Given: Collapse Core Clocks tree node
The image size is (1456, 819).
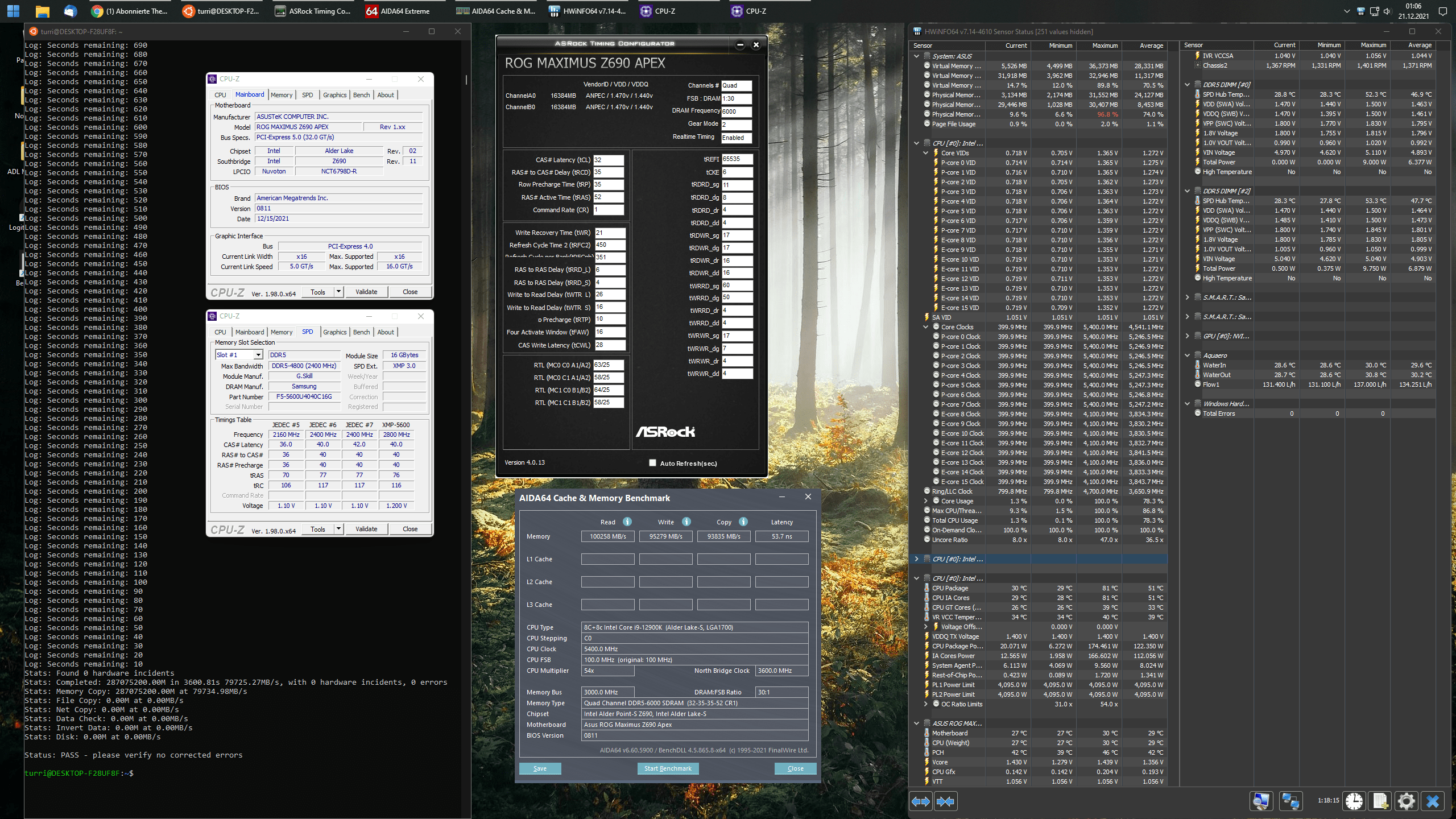Looking at the screenshot, I should tap(925, 327).
